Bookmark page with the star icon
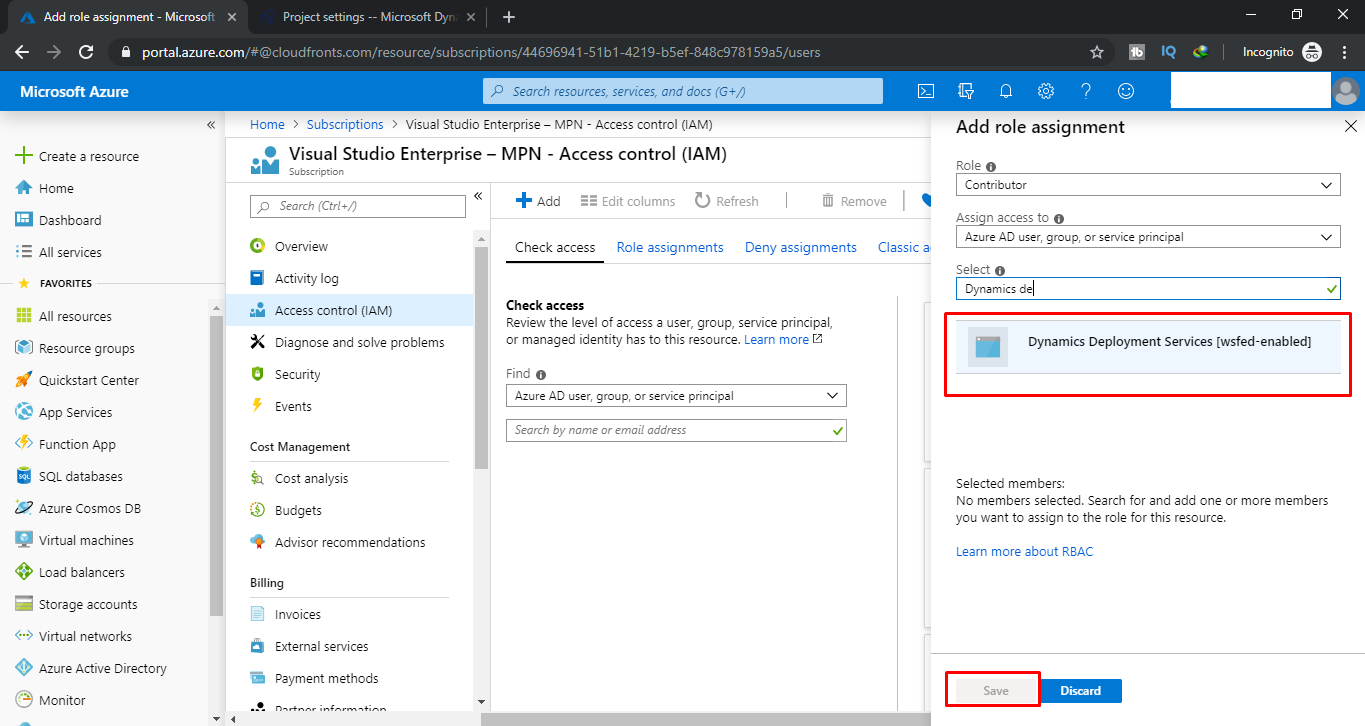This screenshot has height=726, width=1365. tap(1097, 52)
